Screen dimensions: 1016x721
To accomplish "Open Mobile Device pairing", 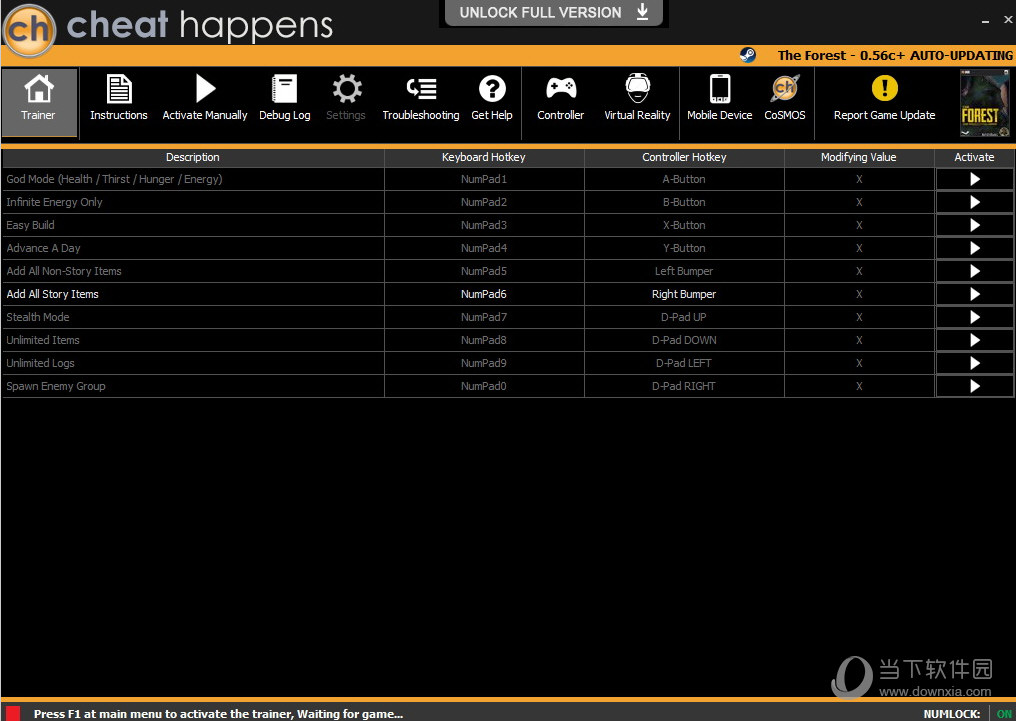I will (719, 98).
